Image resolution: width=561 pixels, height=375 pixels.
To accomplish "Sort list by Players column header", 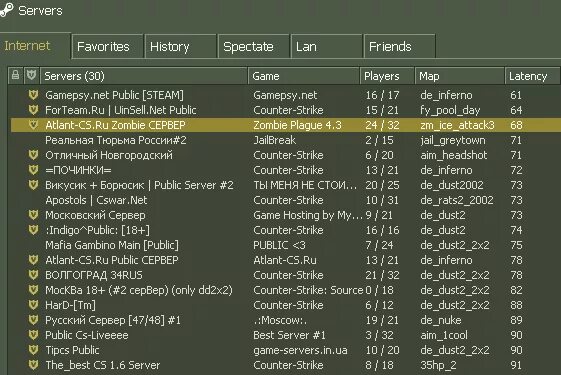I will point(387,76).
